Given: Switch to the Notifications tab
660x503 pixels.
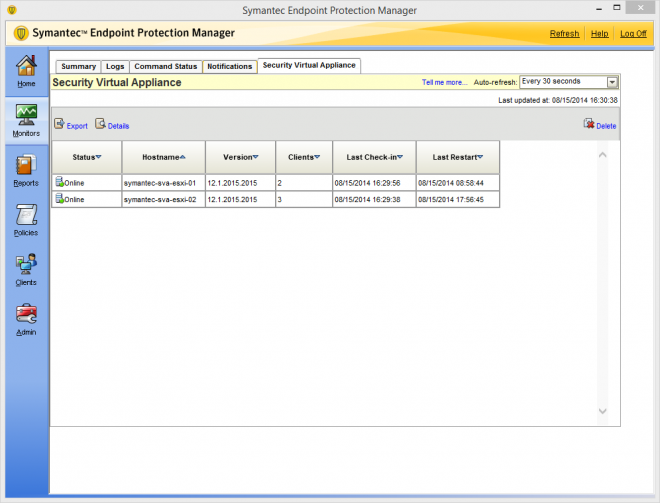Looking at the screenshot, I should (x=230, y=67).
